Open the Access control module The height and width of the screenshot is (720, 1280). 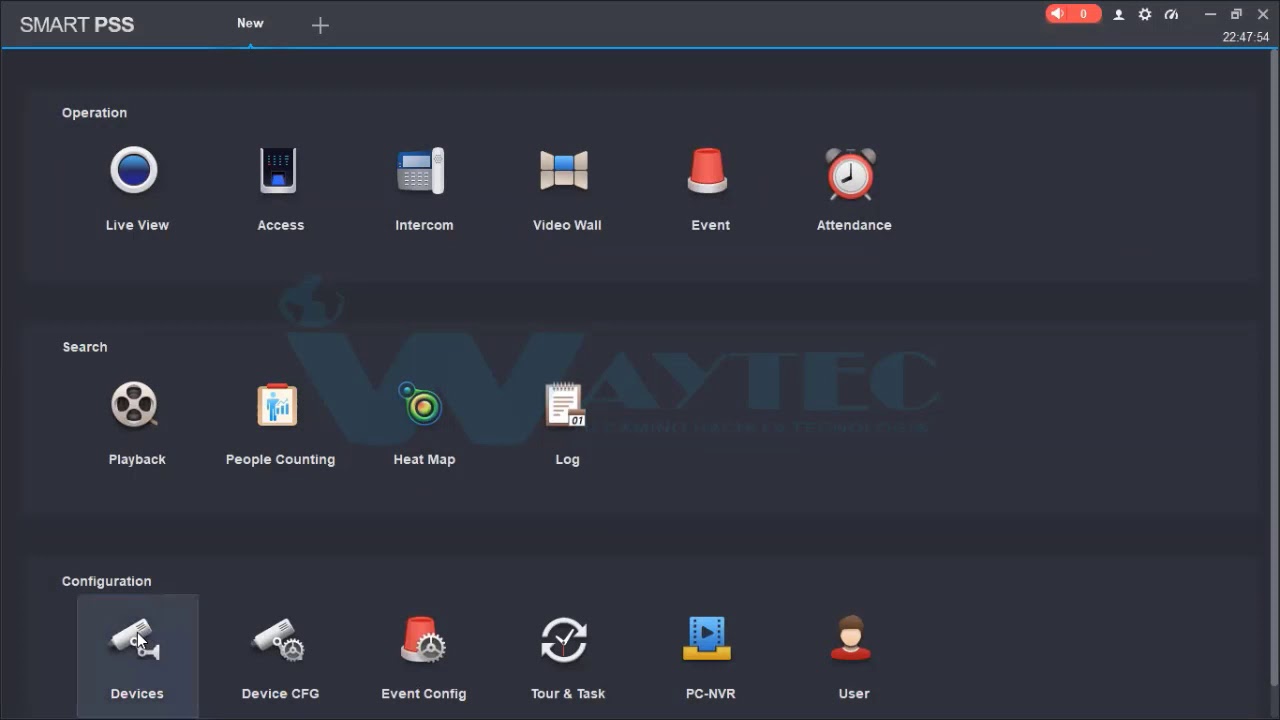click(x=280, y=189)
